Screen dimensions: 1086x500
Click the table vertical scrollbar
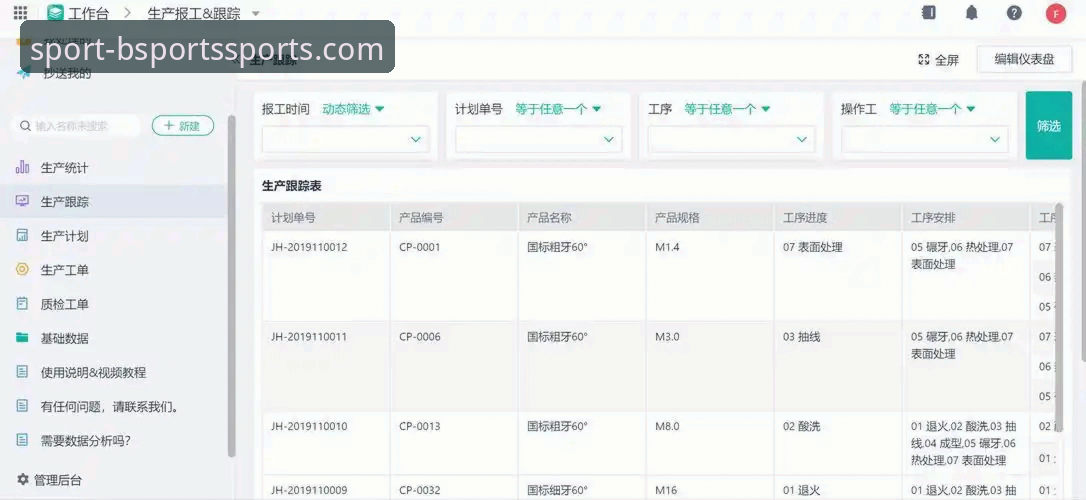coord(1058,319)
